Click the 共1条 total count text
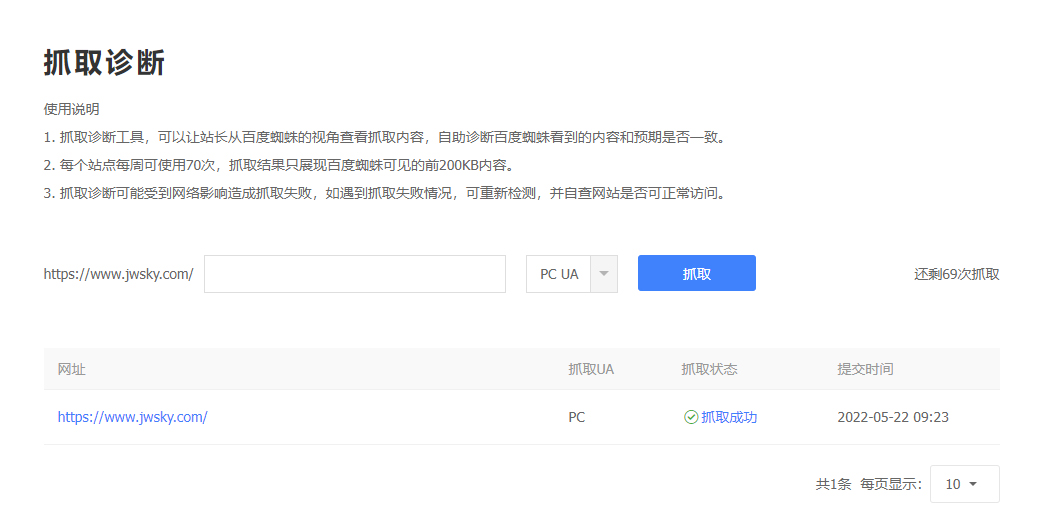The image size is (1046, 520). [833, 484]
